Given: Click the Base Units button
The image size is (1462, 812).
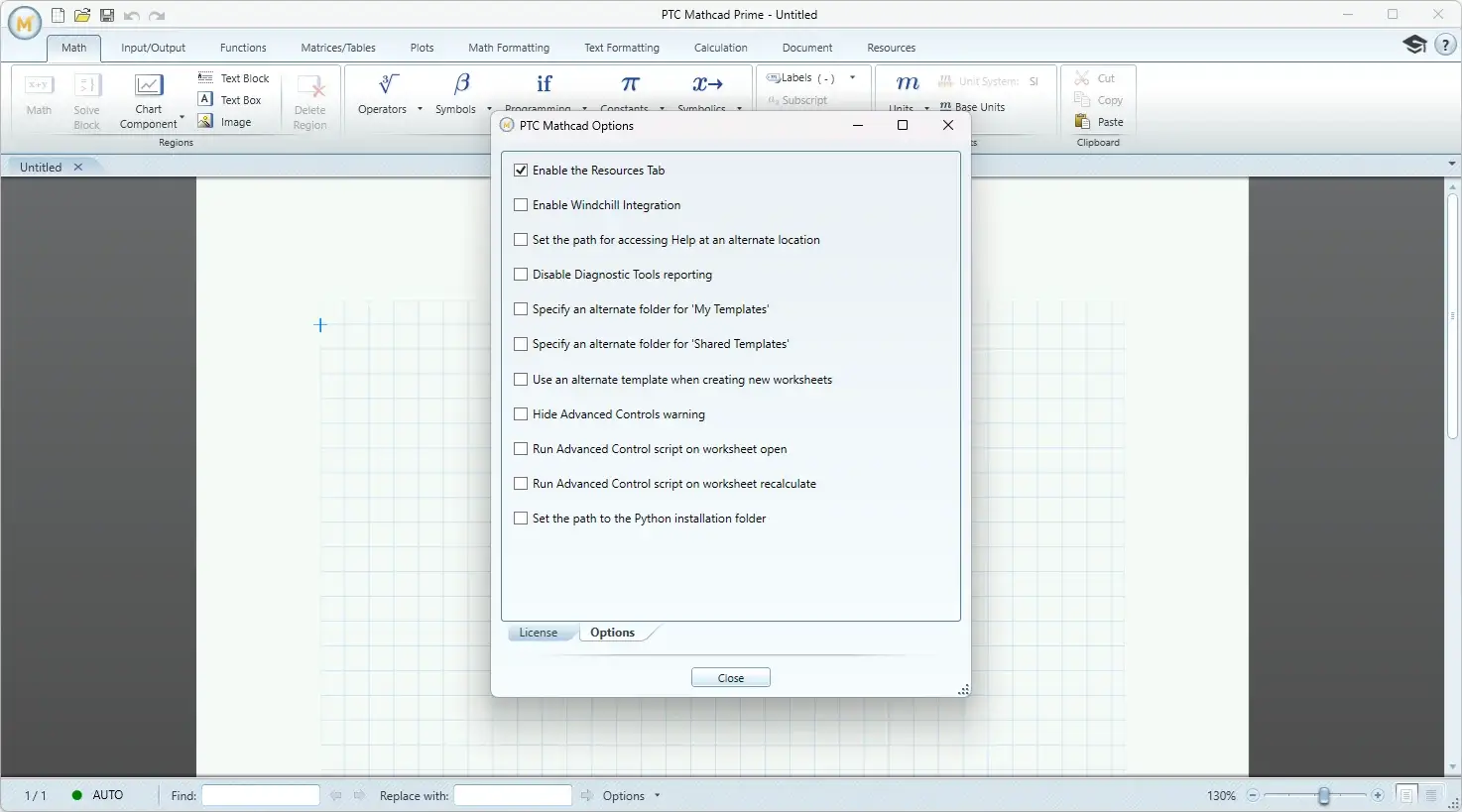Looking at the screenshot, I should (972, 107).
